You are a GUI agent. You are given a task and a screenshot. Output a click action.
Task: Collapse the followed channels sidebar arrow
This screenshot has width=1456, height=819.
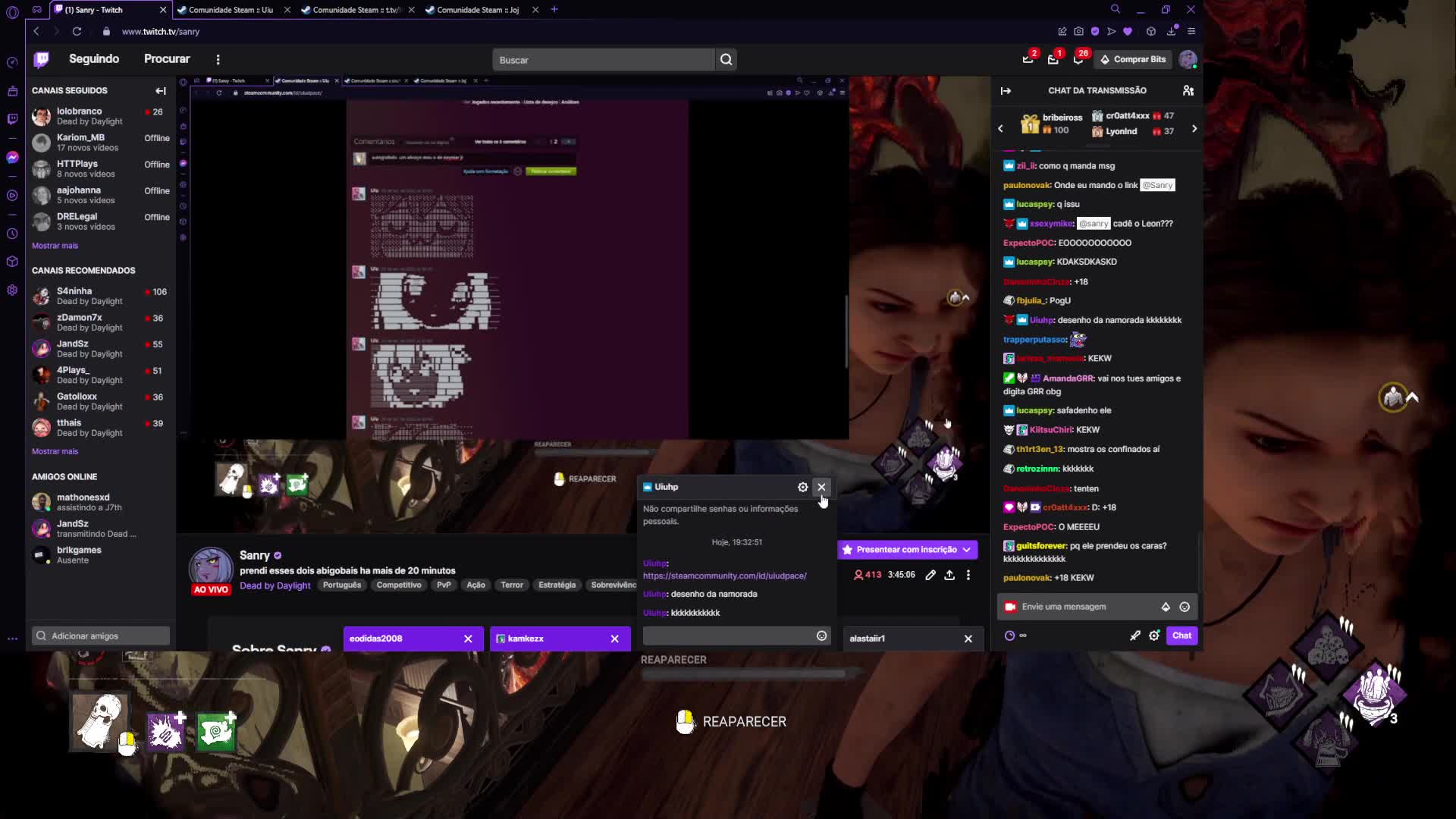click(161, 90)
